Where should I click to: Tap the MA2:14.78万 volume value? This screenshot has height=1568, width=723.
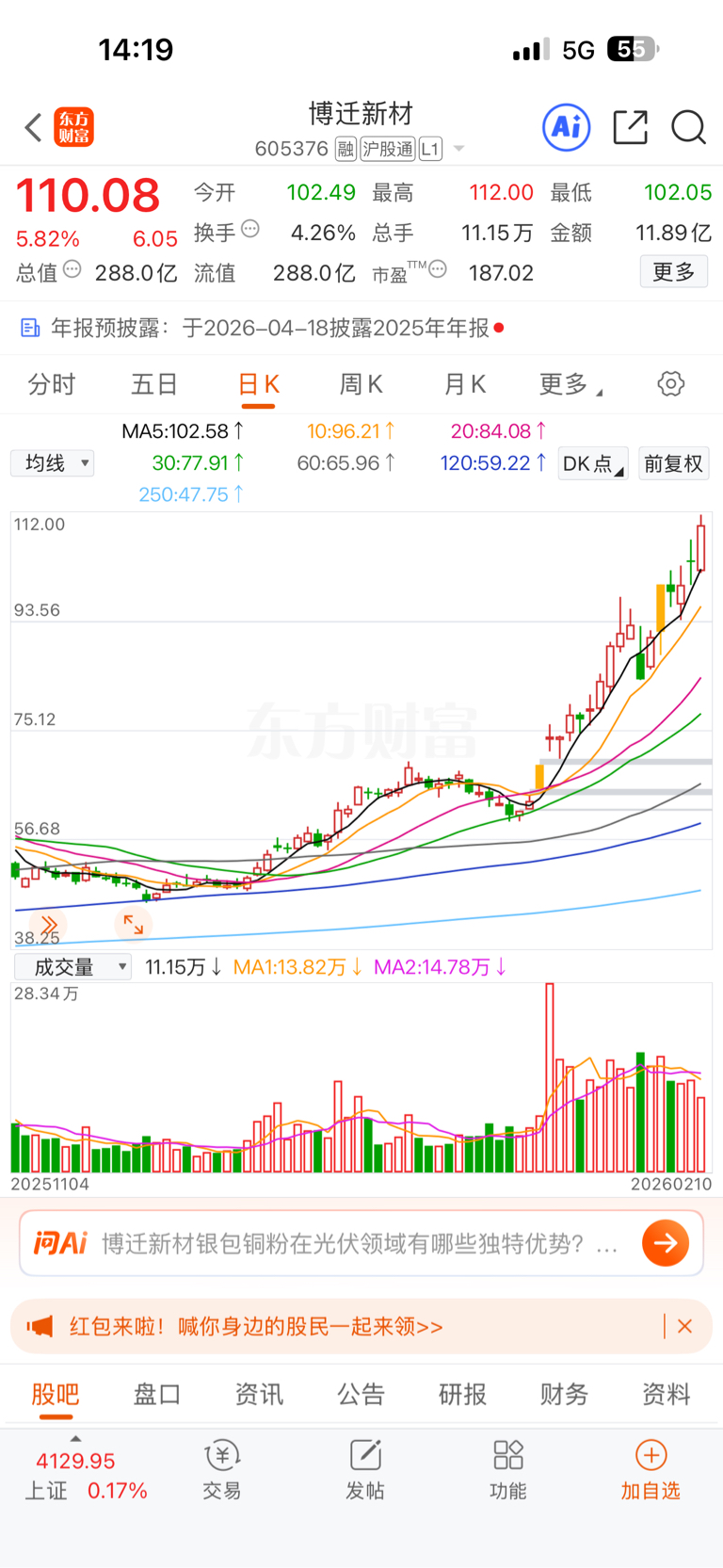[x=441, y=967]
